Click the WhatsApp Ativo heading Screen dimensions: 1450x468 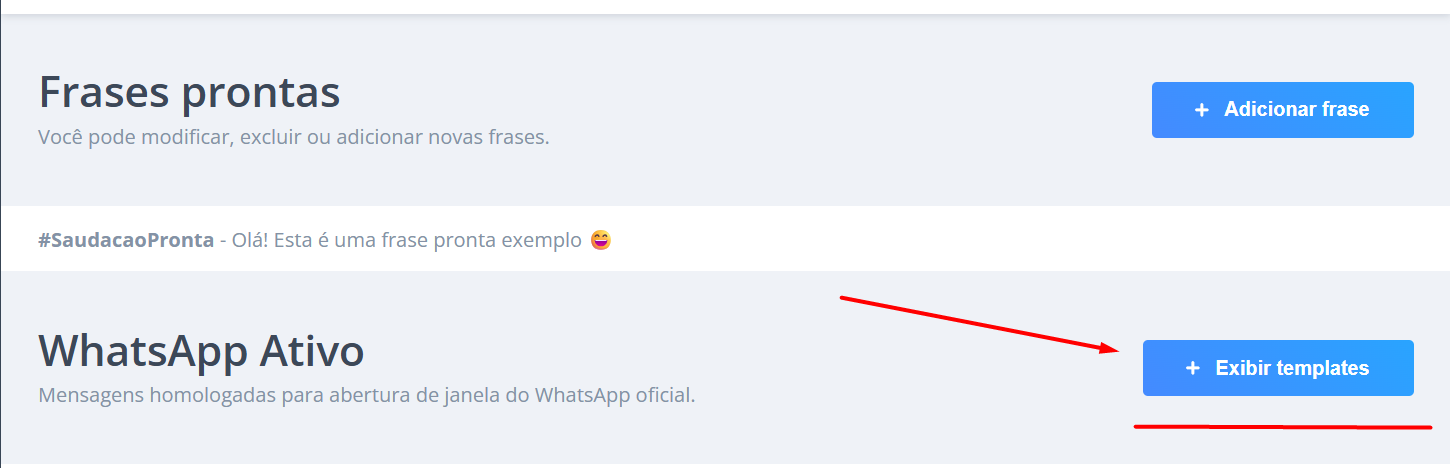(x=201, y=351)
